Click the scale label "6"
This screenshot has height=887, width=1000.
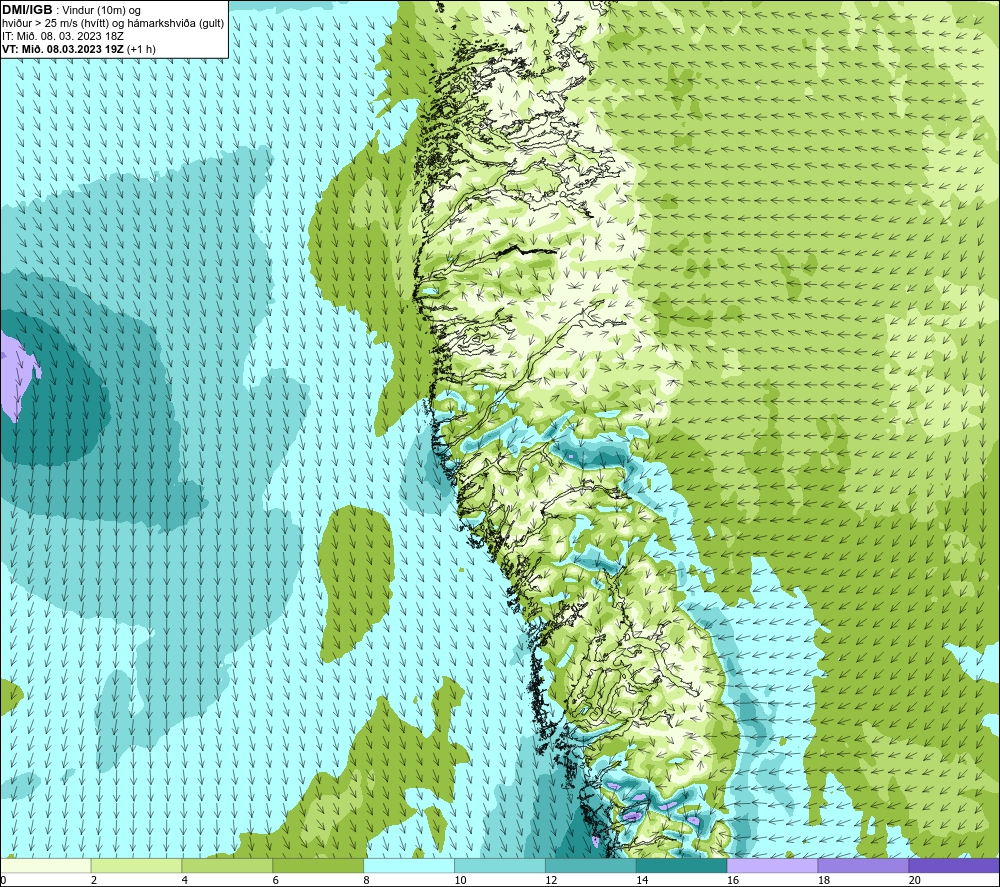coord(276,880)
